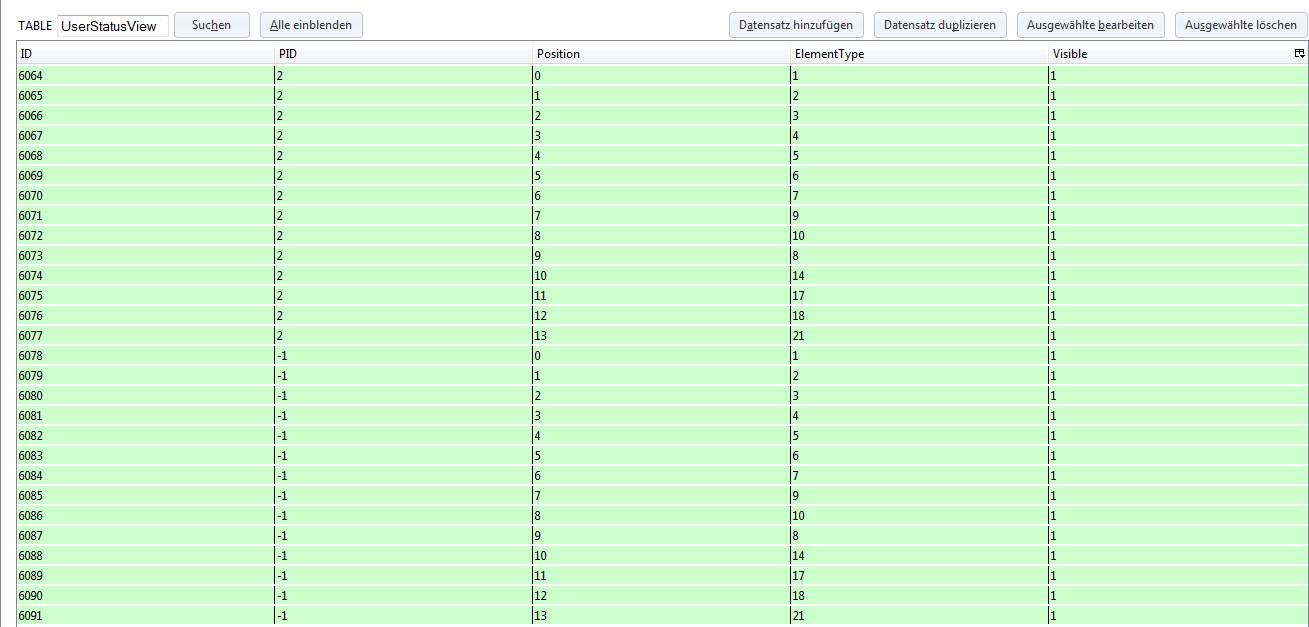This screenshot has width=1309, height=627.
Task: Sort by the PID column header
Action: (403, 54)
